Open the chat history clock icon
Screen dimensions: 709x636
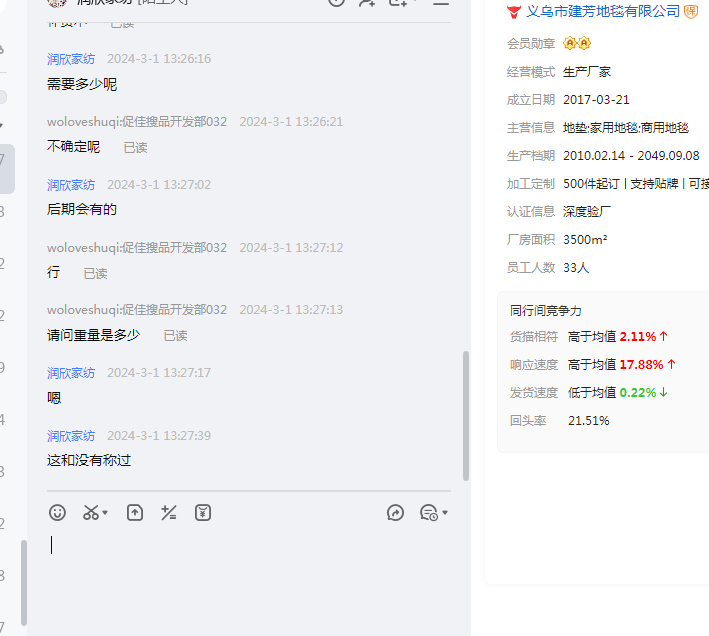click(428, 513)
